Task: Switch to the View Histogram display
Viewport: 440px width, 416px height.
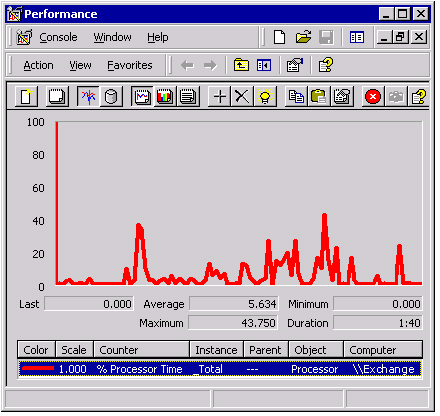Action: click(x=165, y=97)
